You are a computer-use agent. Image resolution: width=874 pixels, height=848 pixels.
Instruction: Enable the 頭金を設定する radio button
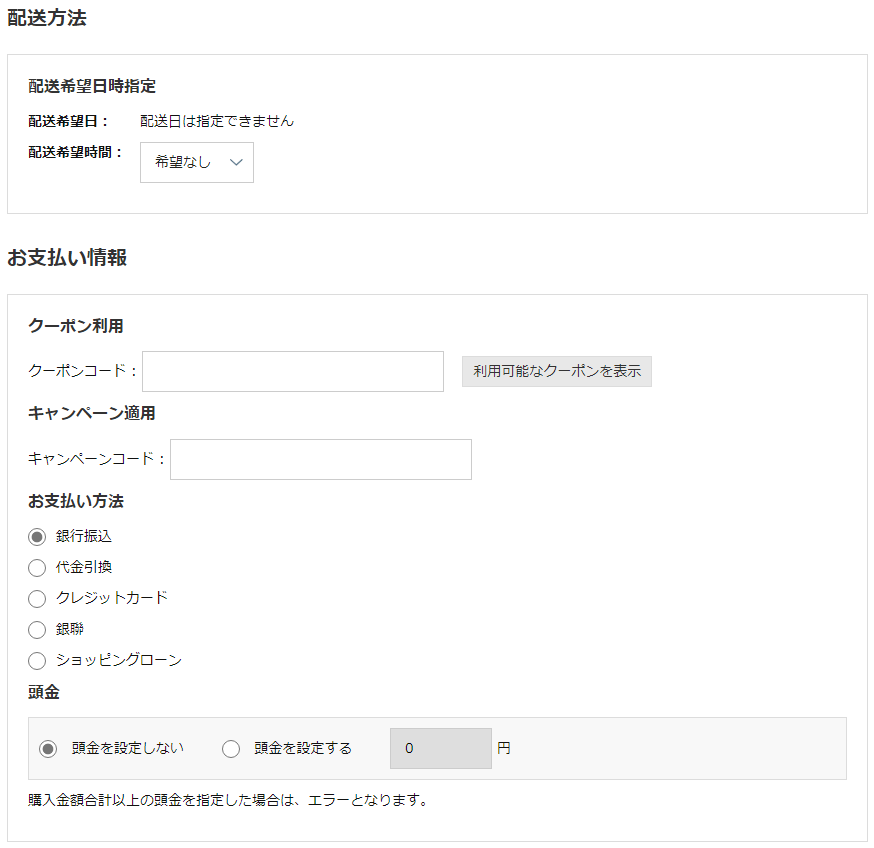coord(231,748)
